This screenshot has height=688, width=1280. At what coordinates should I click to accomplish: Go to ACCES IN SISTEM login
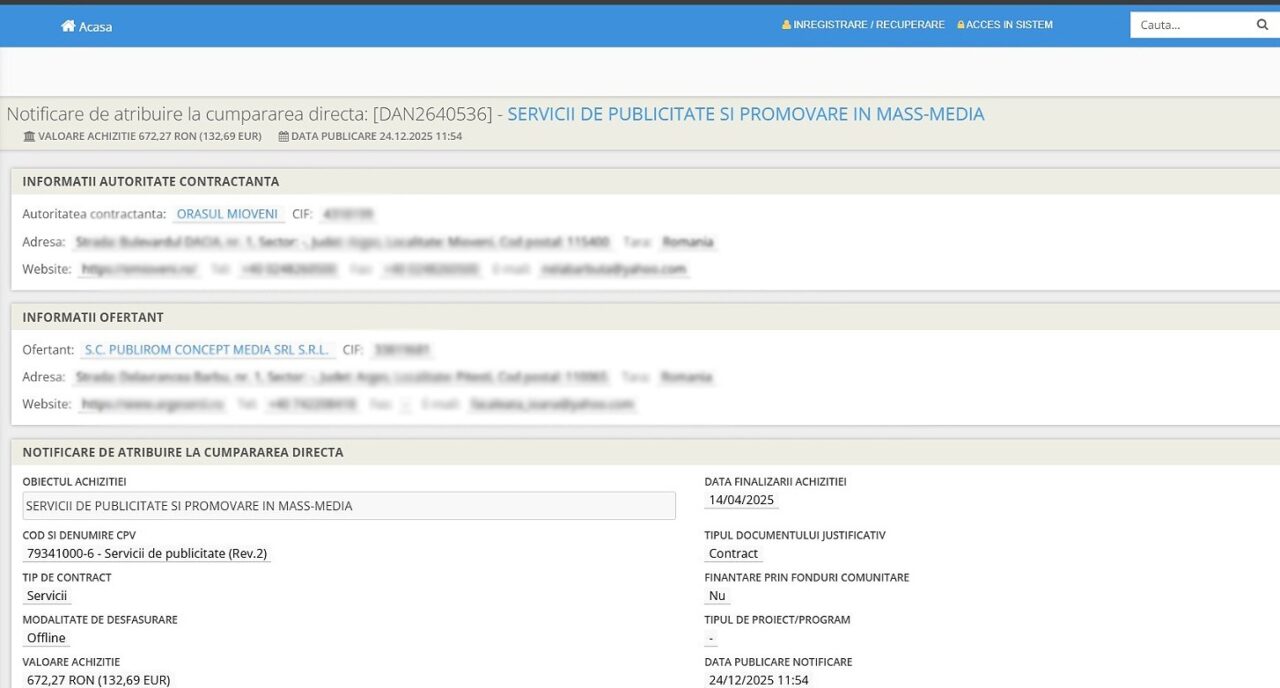coord(1009,25)
